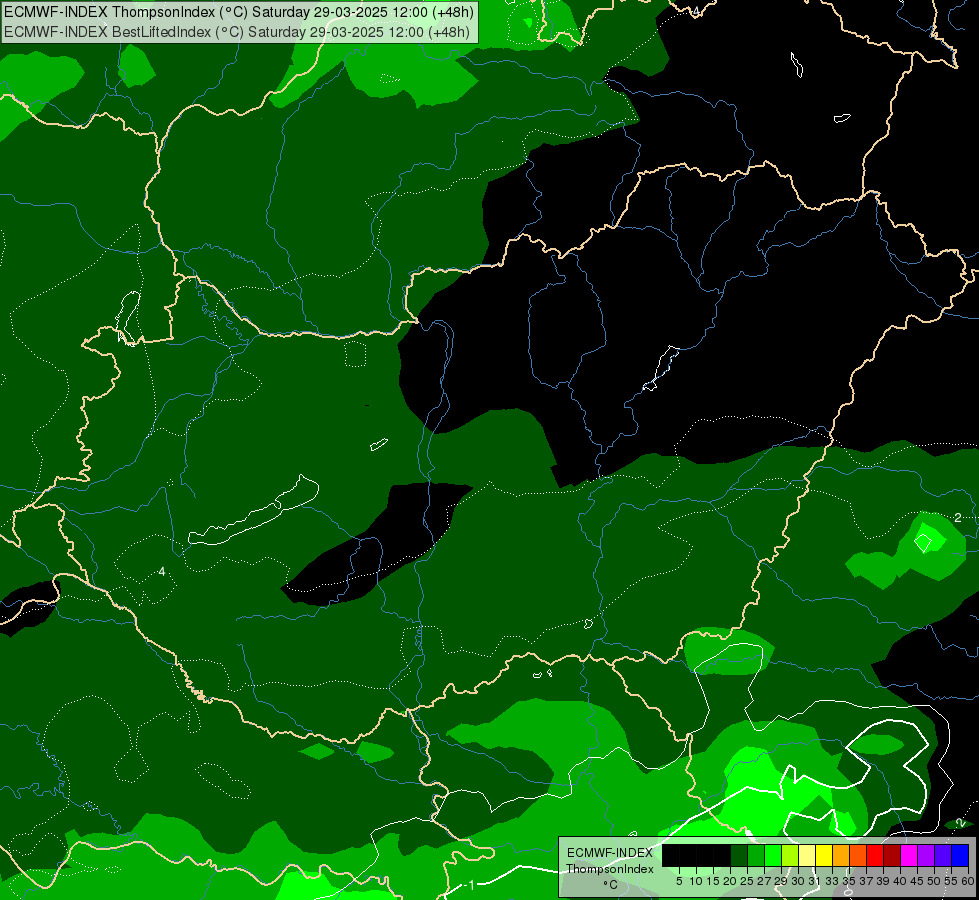Click contour label 2 near bright green patch
The image size is (979, 900).
click(x=958, y=518)
